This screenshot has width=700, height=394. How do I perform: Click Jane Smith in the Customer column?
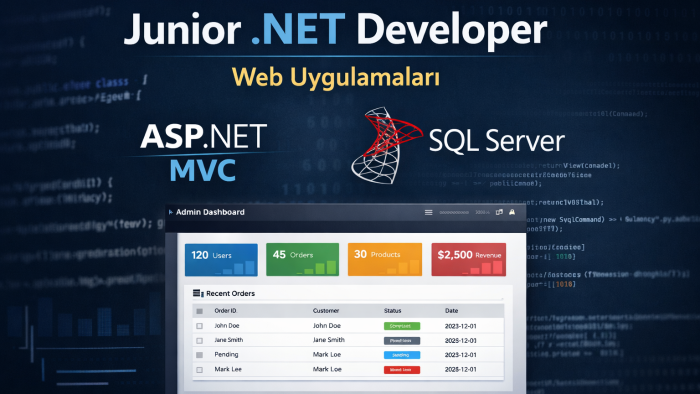(329, 340)
